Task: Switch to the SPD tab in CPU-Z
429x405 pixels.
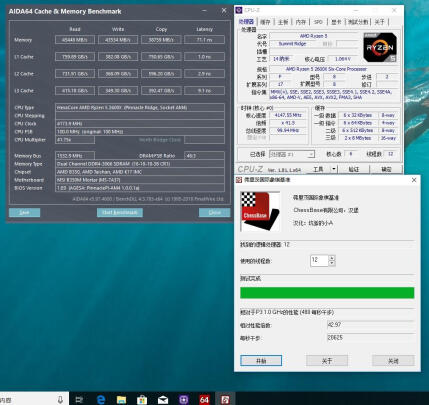Action: click(318, 22)
